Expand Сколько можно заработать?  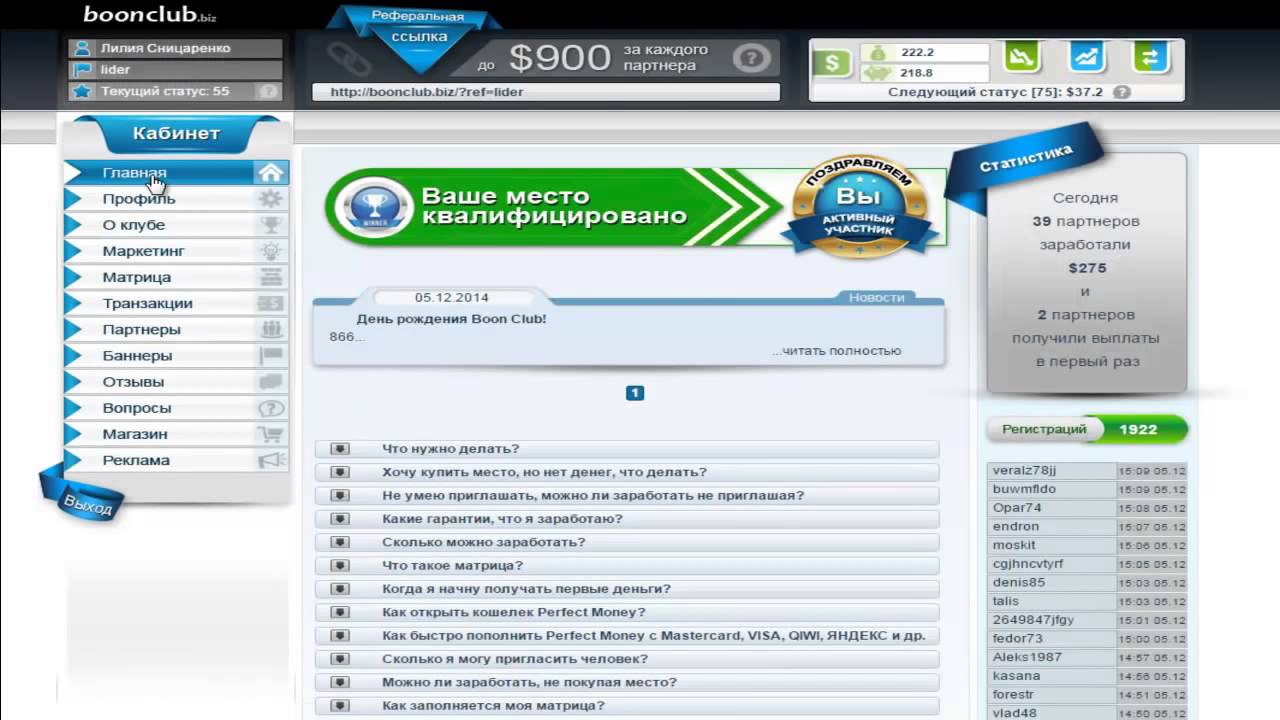tap(627, 542)
